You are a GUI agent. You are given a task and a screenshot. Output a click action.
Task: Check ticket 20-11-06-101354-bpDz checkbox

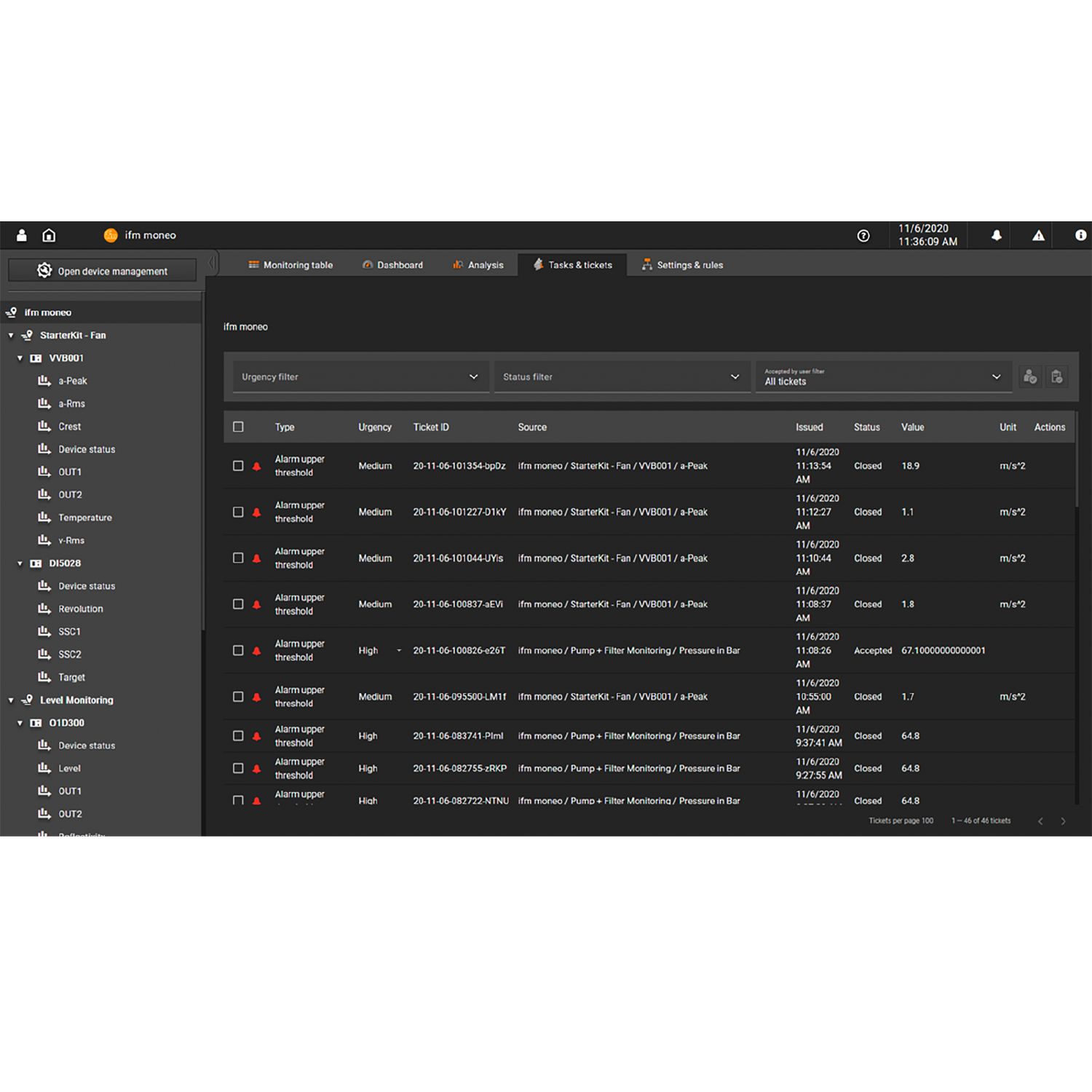coord(238,466)
